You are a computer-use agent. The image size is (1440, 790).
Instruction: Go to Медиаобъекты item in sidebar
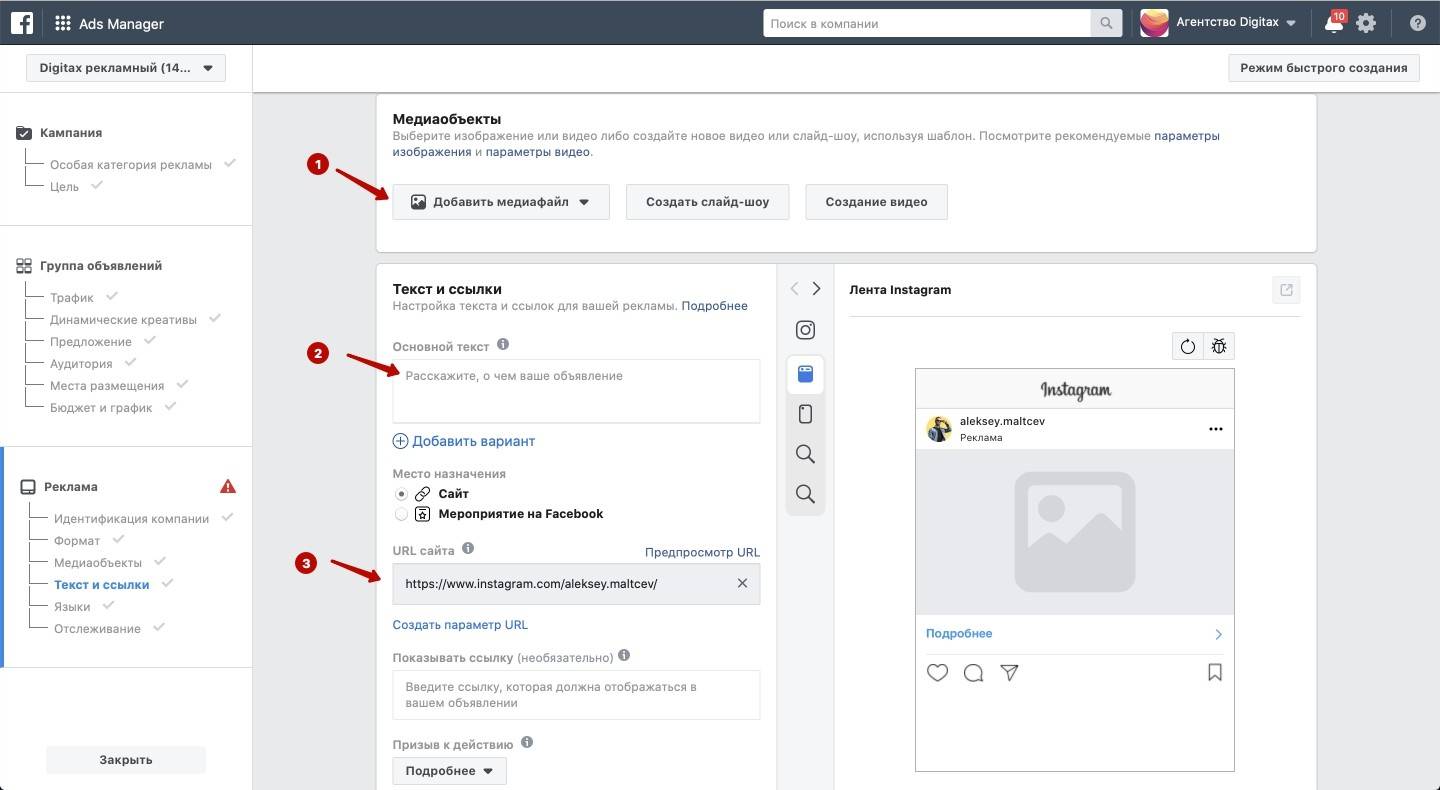[x=98, y=563]
